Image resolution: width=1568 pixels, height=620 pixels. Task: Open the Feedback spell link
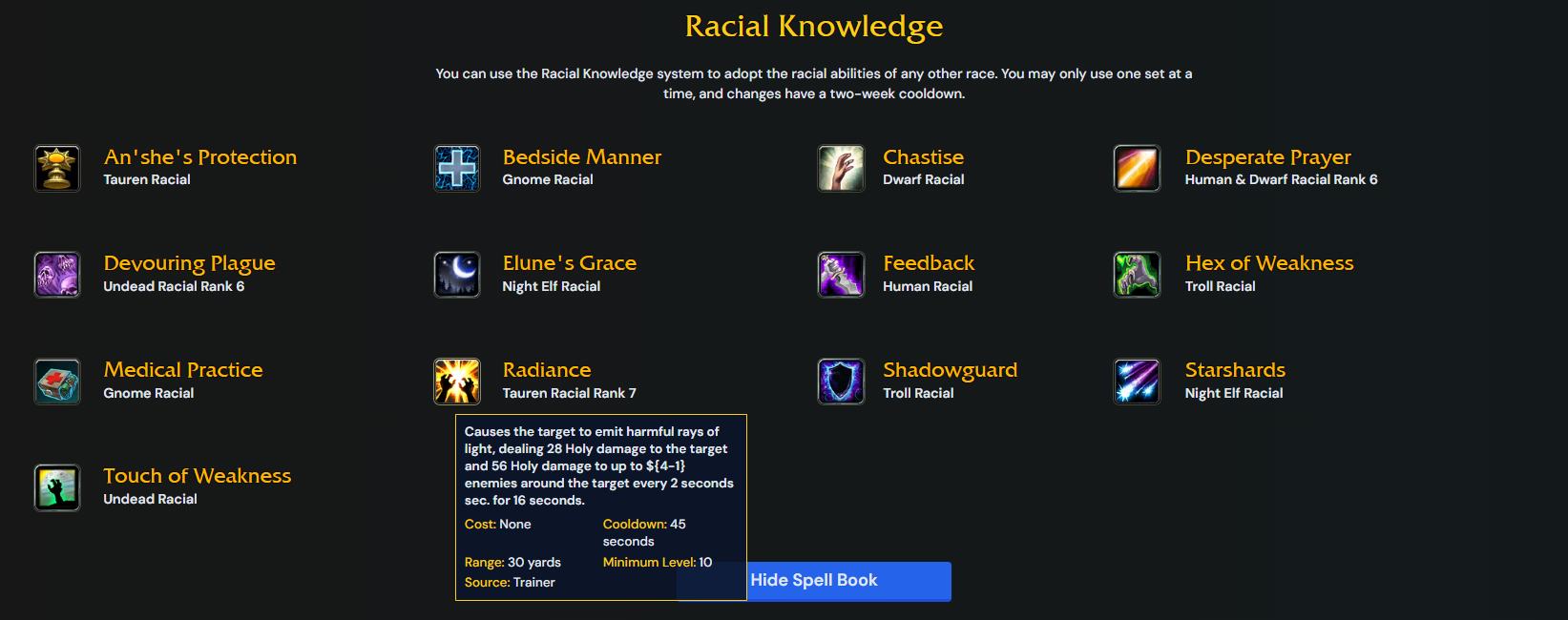pos(929,263)
